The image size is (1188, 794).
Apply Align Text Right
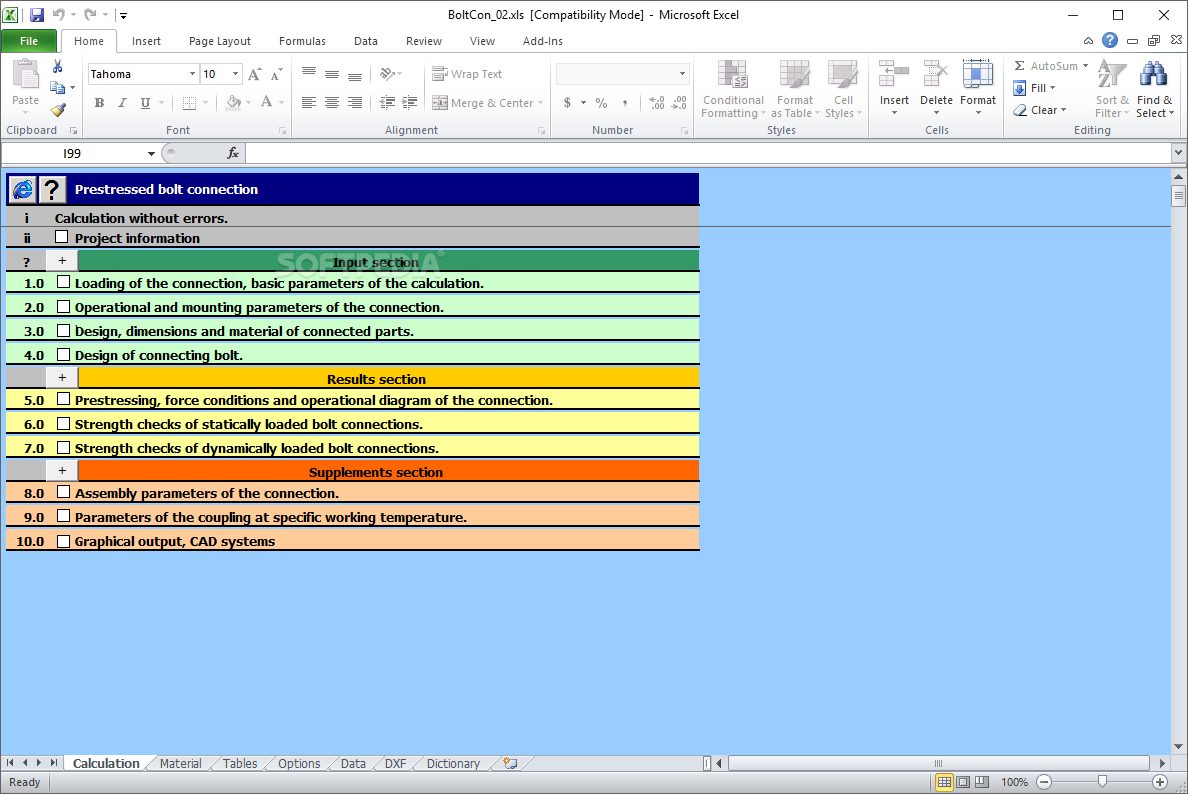[x=355, y=103]
